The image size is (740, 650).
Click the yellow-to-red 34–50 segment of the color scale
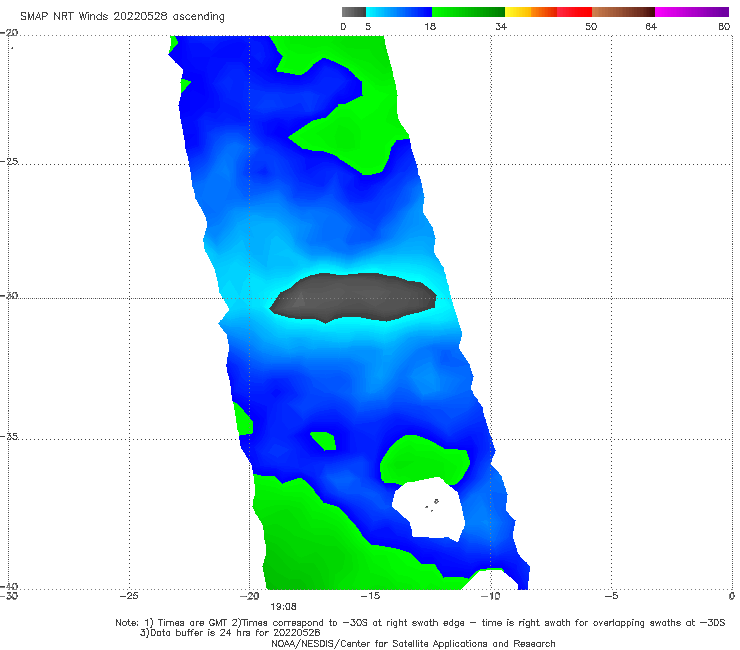click(x=548, y=12)
